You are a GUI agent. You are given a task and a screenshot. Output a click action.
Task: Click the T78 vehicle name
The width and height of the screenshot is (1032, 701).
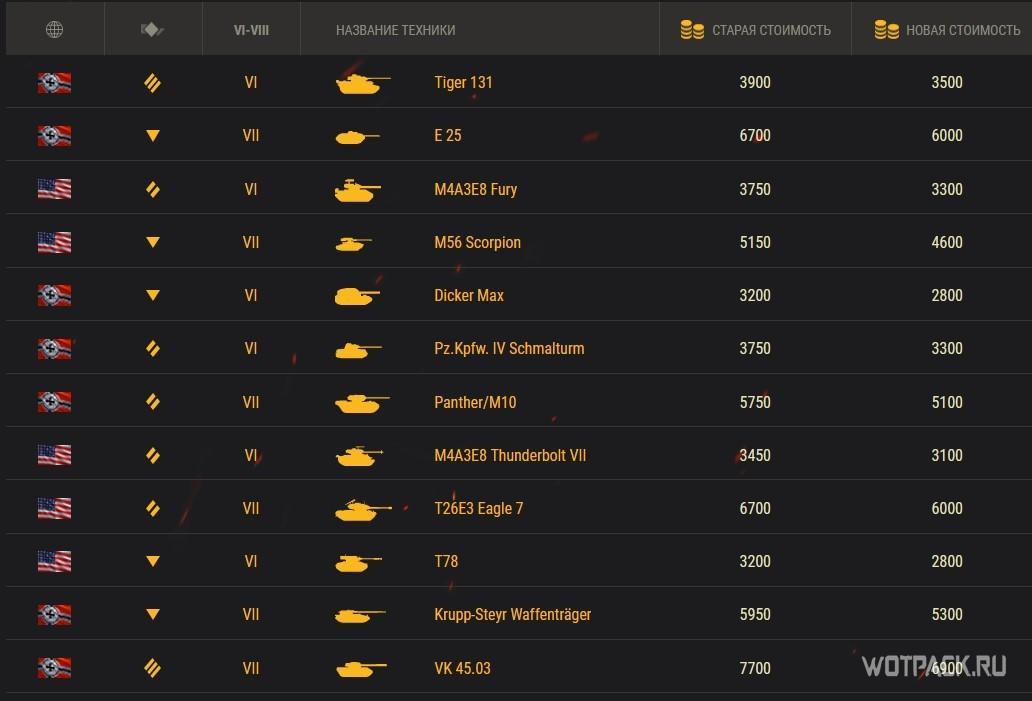[x=446, y=561]
